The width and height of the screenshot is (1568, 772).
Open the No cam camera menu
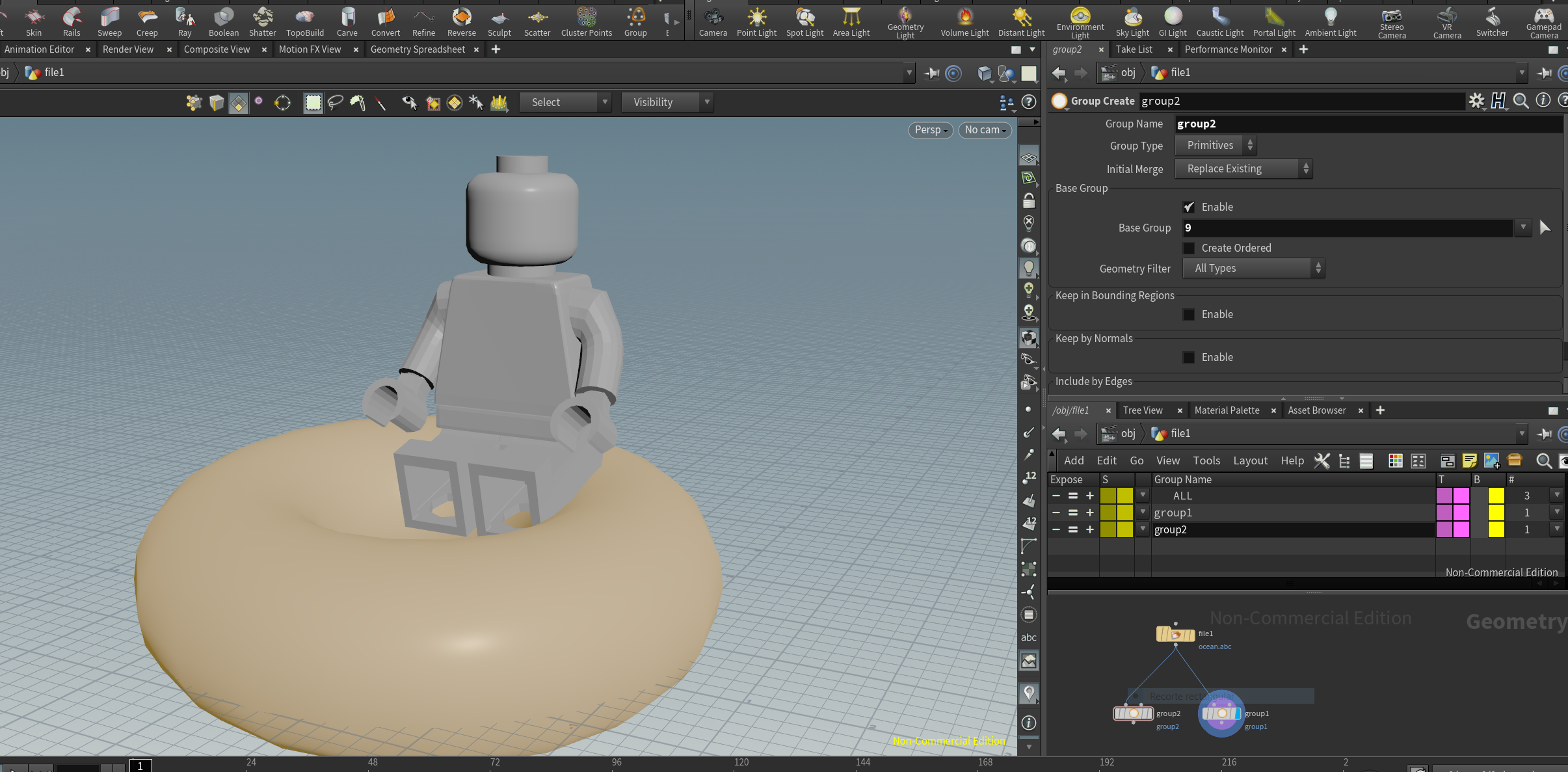click(985, 130)
